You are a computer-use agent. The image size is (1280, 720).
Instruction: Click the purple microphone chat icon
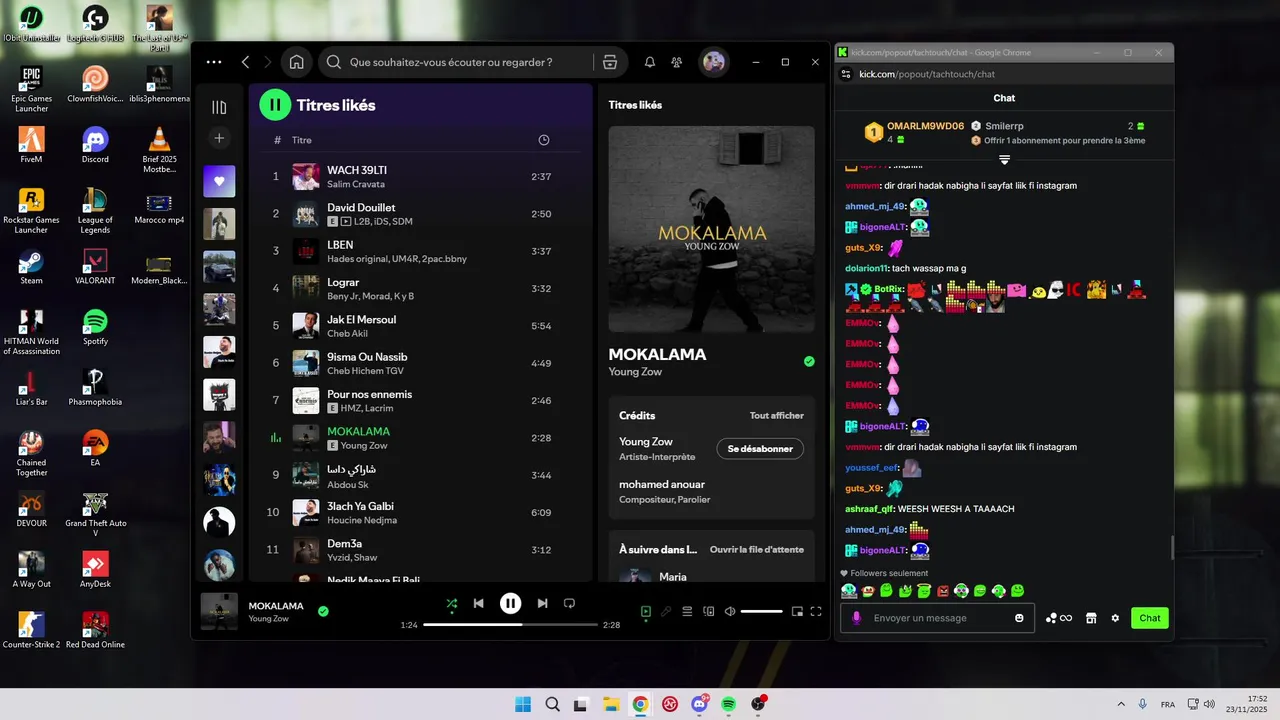pos(856,618)
